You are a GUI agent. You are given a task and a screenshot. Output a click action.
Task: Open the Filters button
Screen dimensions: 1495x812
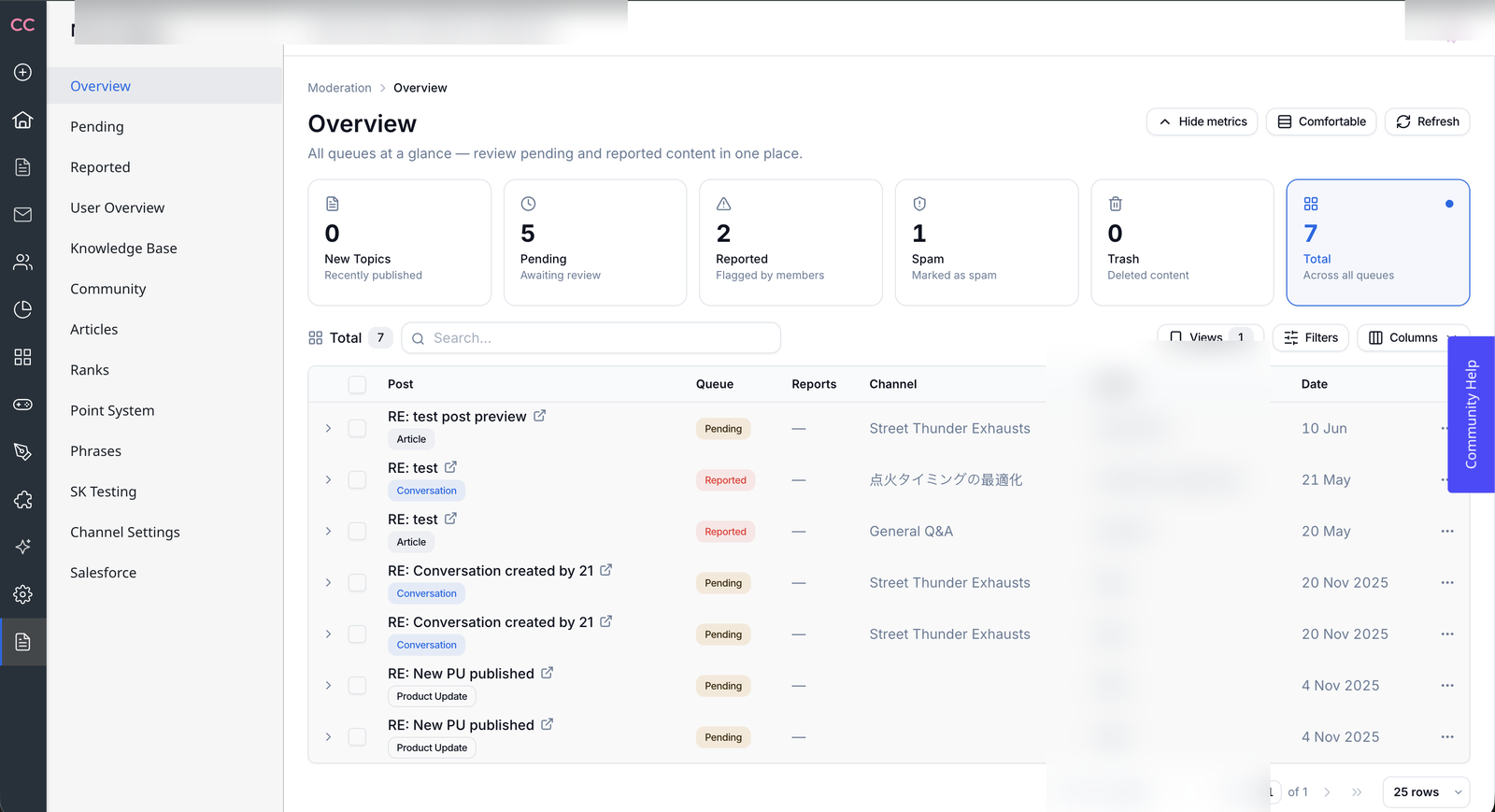(1310, 337)
